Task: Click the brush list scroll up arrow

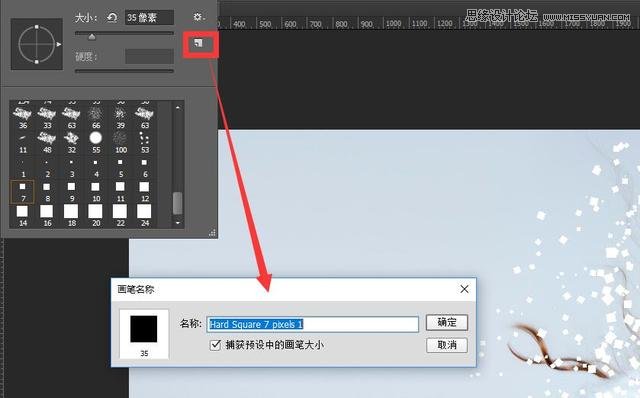Action: click(178, 107)
